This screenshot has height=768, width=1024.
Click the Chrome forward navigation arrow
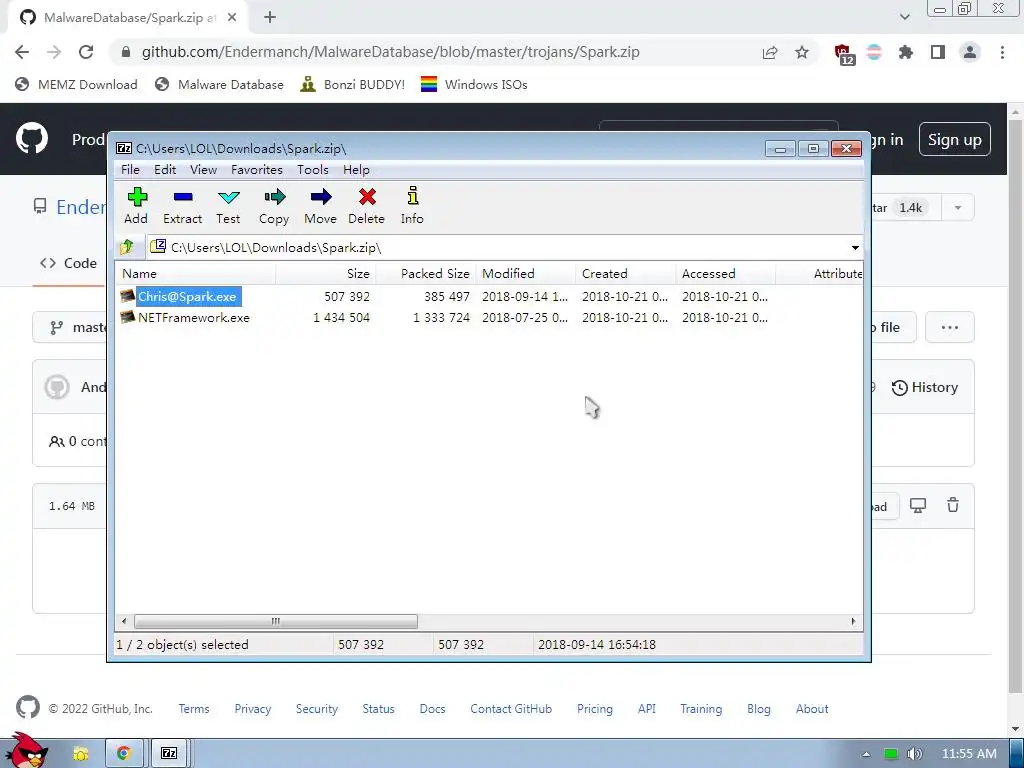click(54, 52)
